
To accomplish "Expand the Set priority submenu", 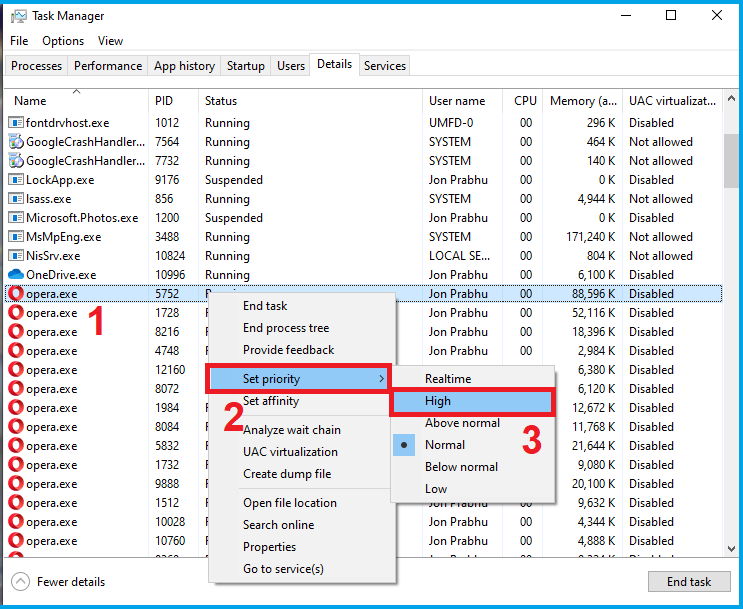I will pos(299,379).
